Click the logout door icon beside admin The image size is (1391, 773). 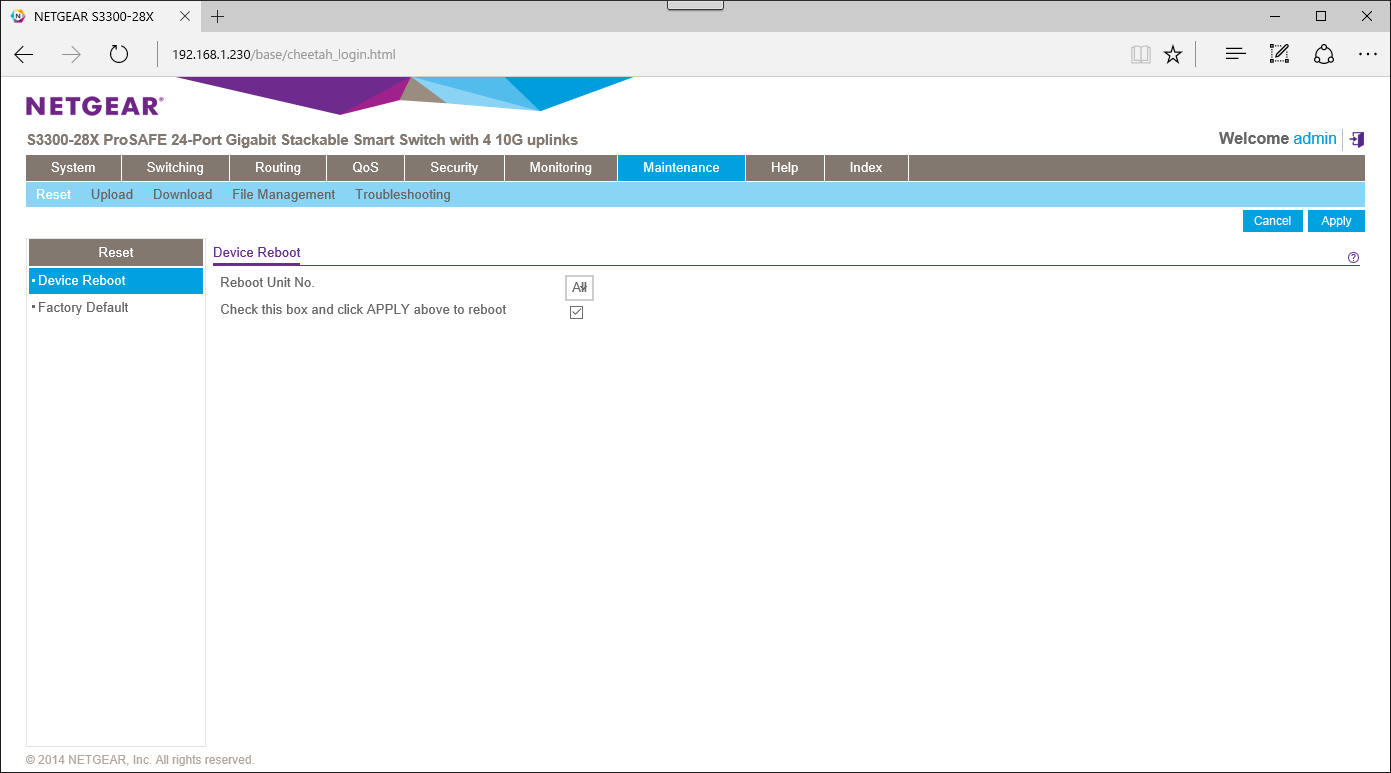[x=1357, y=139]
